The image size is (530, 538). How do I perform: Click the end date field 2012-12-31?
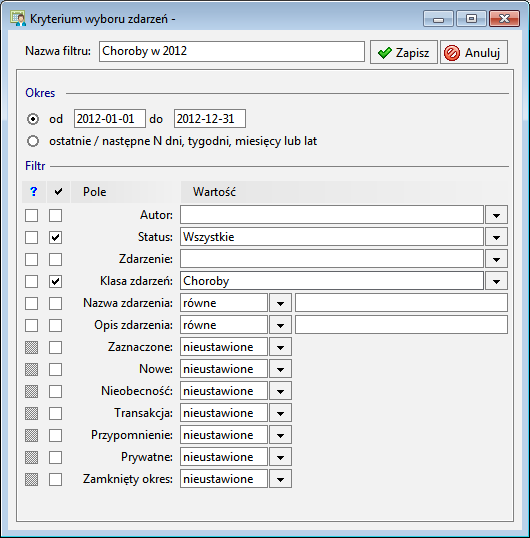click(x=210, y=119)
